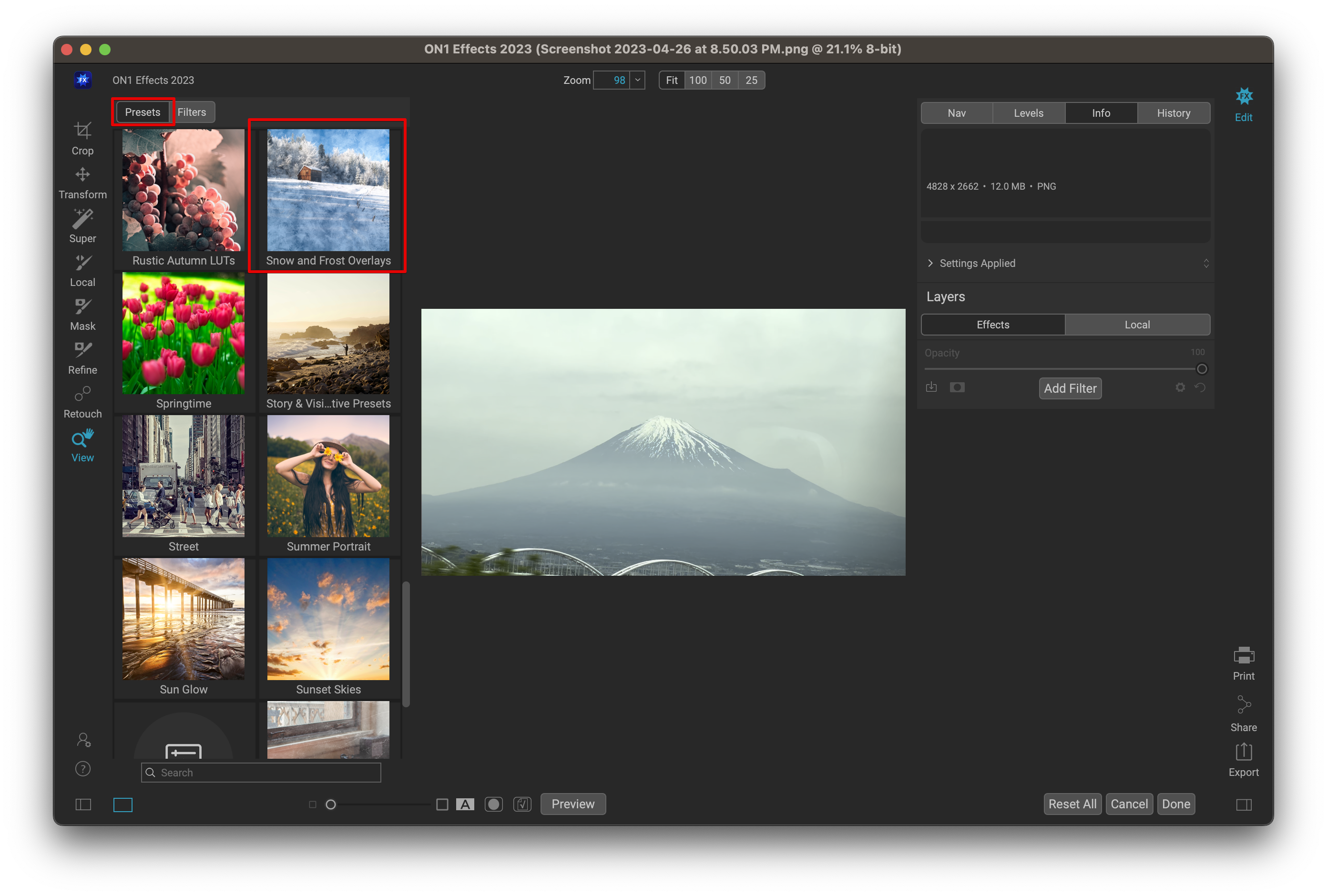Toggle the mask overlay circle icon

pos(493,804)
